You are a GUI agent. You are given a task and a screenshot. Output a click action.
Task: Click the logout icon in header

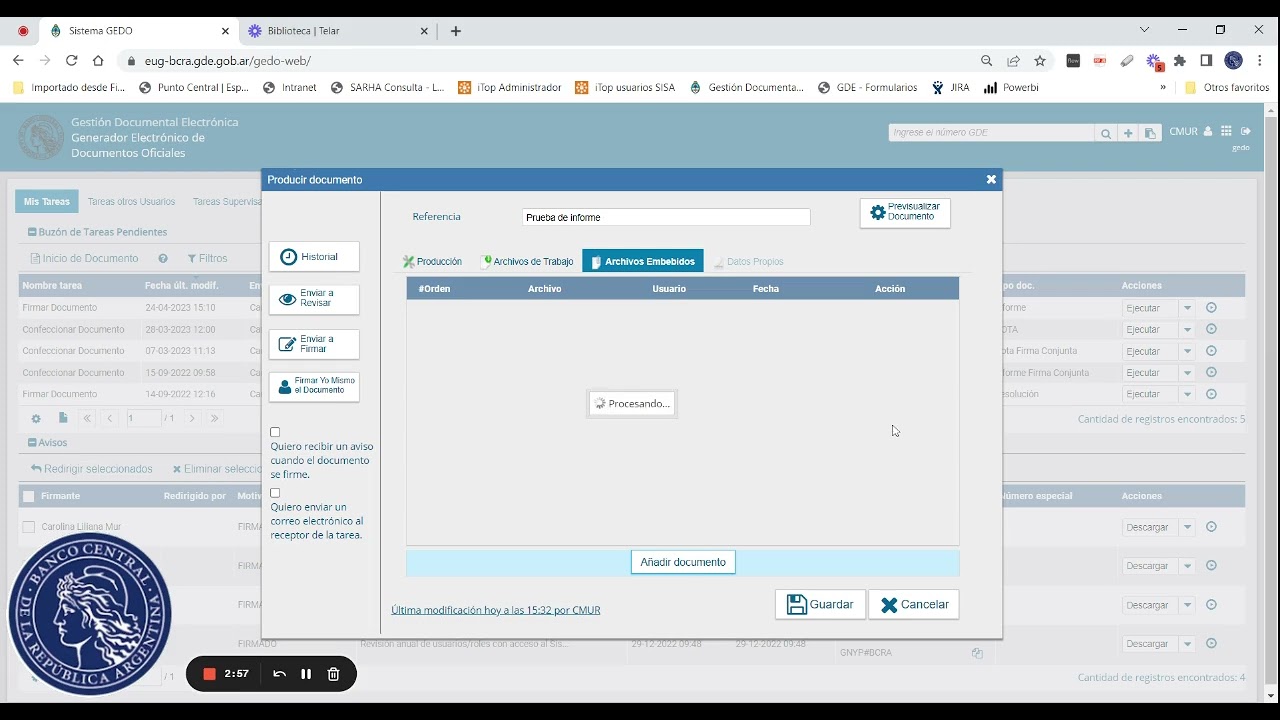pyautogui.click(x=1246, y=131)
